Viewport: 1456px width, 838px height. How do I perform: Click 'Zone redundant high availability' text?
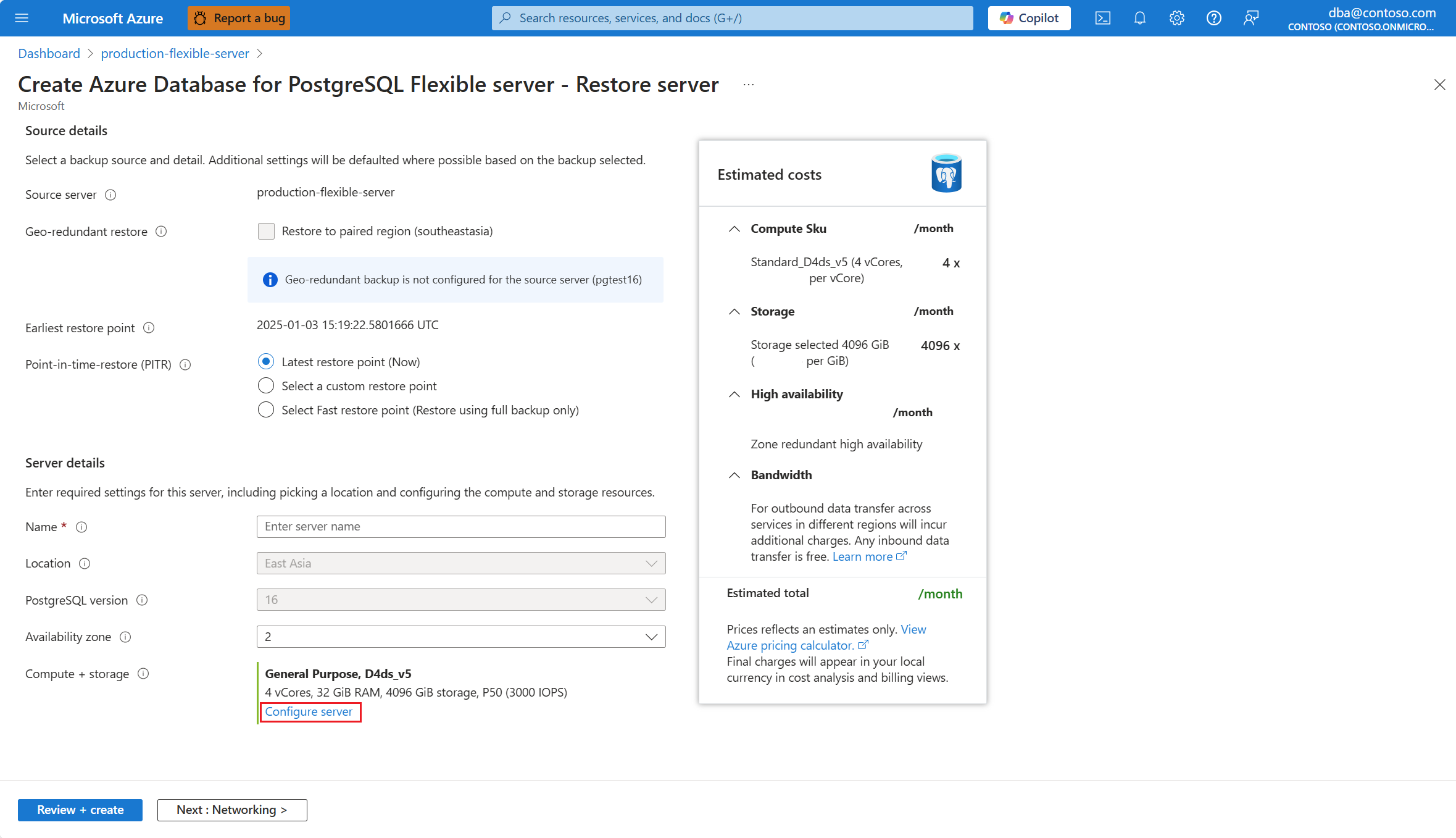(836, 444)
